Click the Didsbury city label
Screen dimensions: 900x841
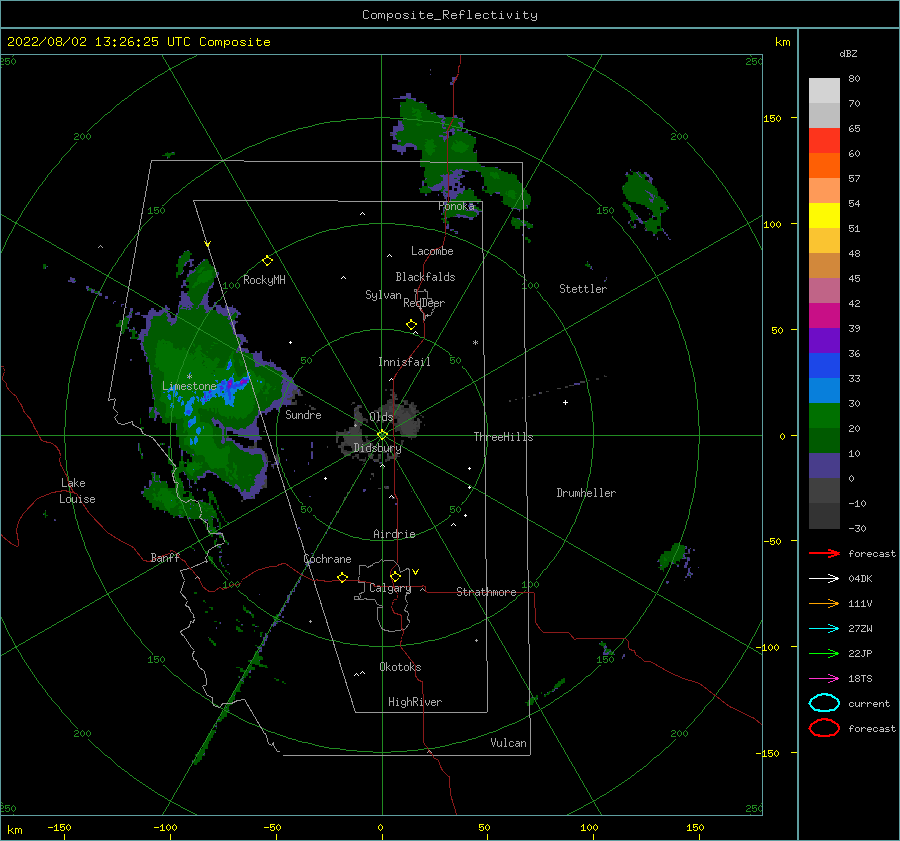click(377, 448)
